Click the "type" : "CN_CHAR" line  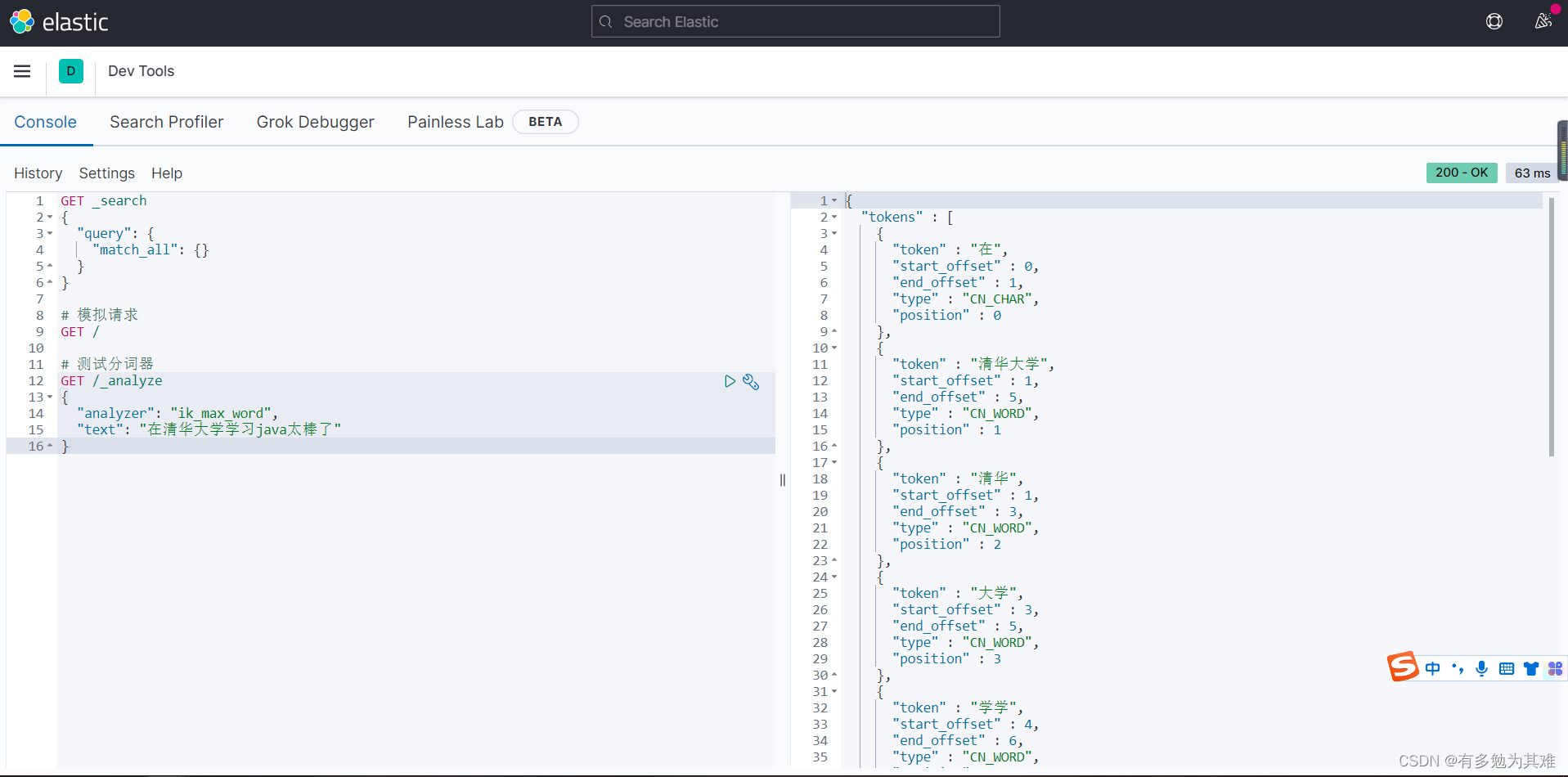click(966, 299)
